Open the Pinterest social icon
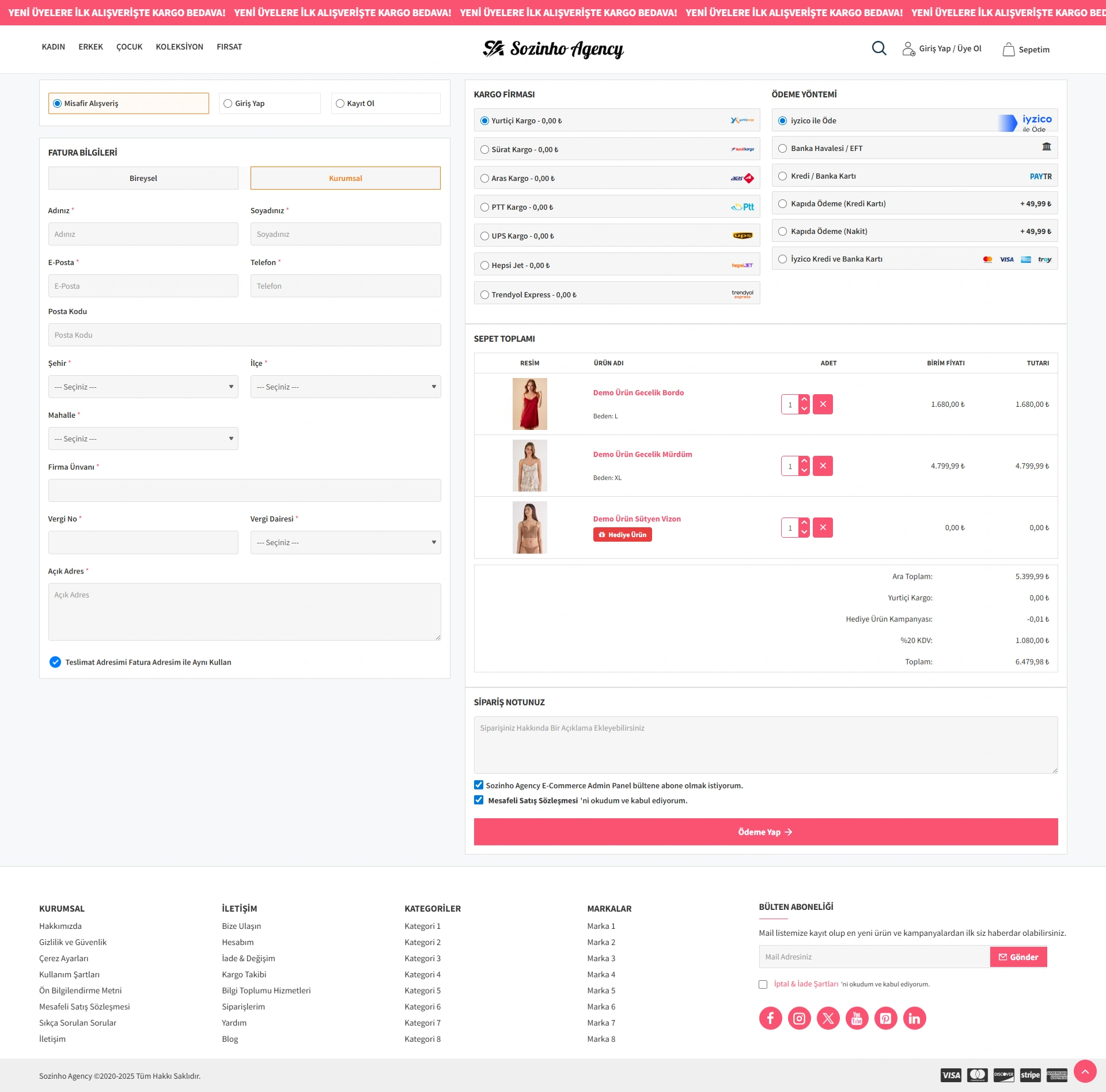Screen dimensions: 1106x1092 click(885, 1018)
